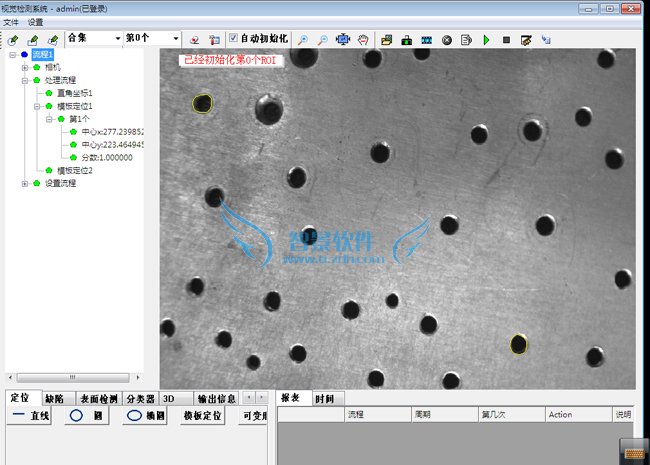650x465 pixels.
Task: Click the zoom out magnifier icon
Action: click(322, 40)
